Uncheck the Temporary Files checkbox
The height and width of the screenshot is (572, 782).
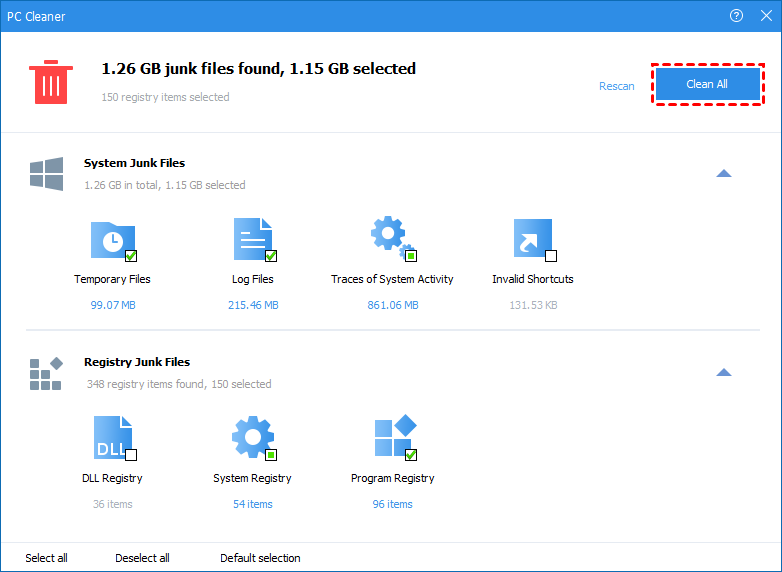[131, 256]
